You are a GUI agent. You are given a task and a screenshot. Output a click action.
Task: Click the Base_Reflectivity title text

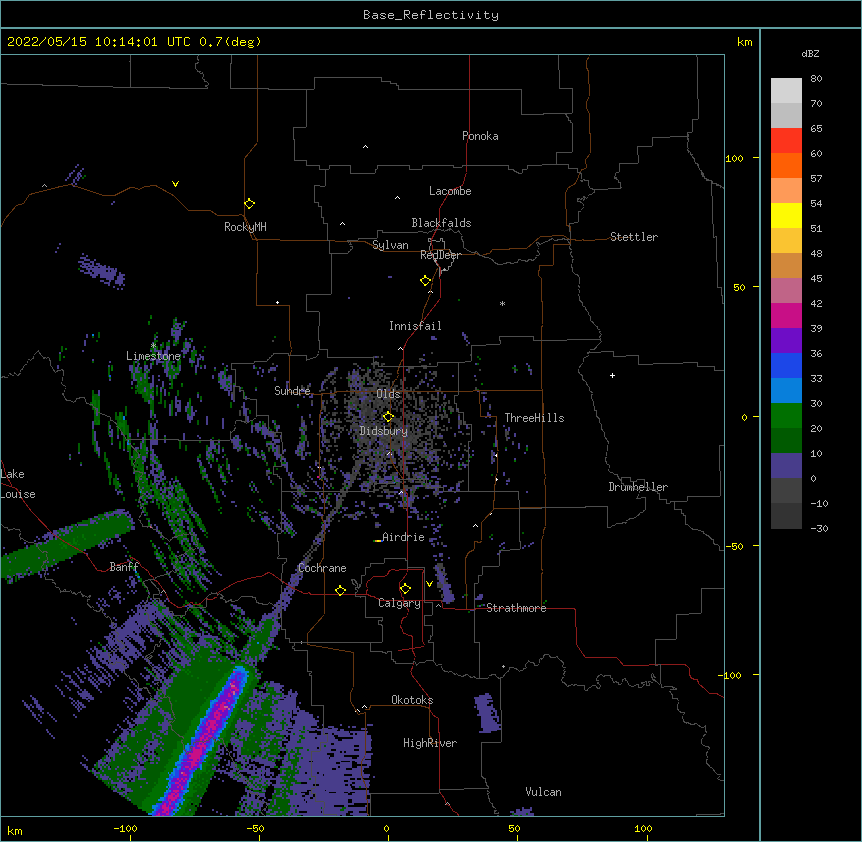tap(431, 15)
